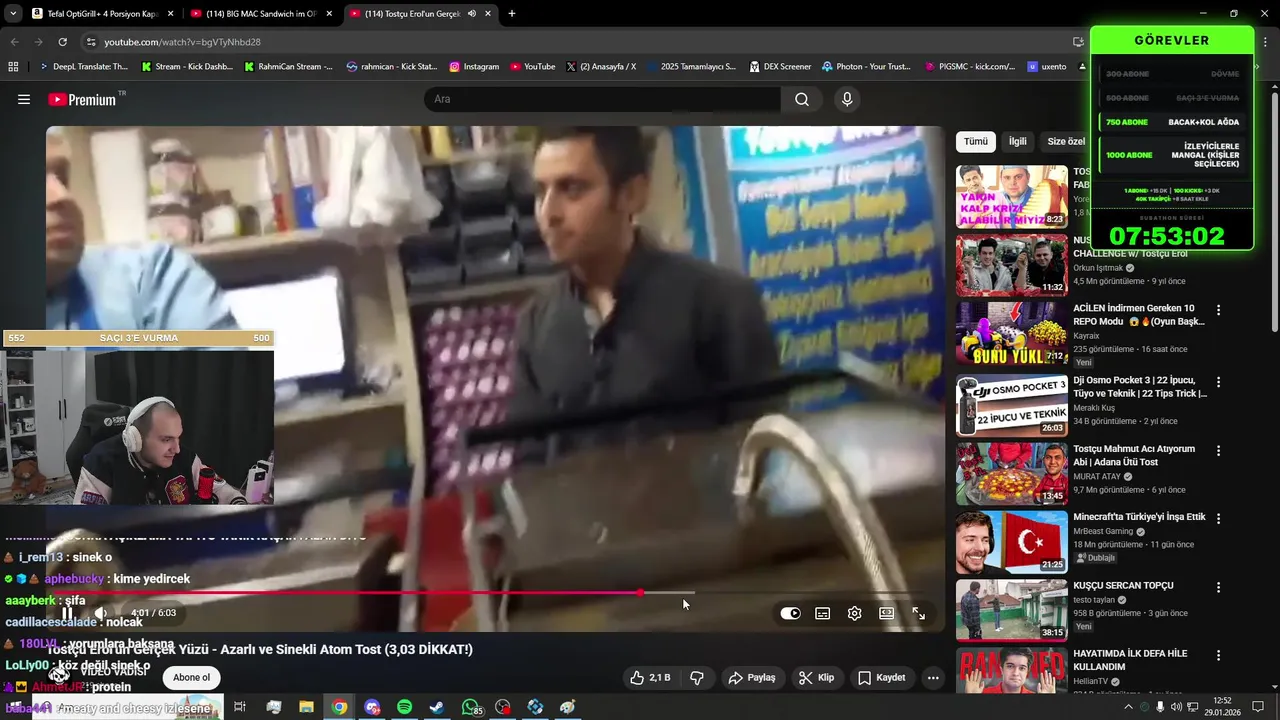Open Steam from the taskbar
The height and width of the screenshot is (720, 1280).
437,707
